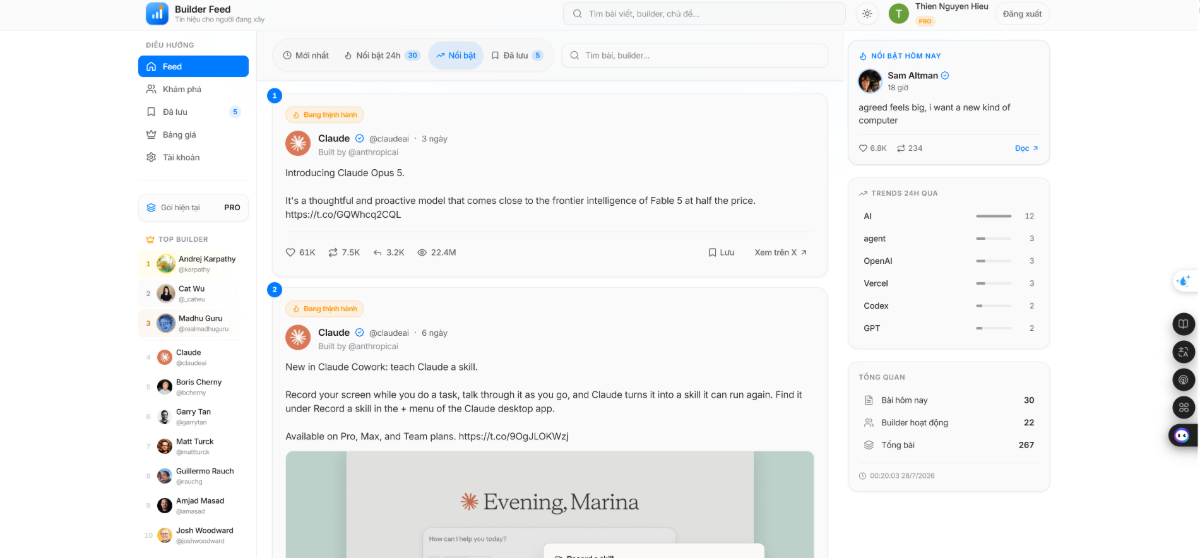Click the Builder hoạt động stat row
Image resolution: width=1200 pixels, height=558 pixels.
pyautogui.click(x=948, y=422)
